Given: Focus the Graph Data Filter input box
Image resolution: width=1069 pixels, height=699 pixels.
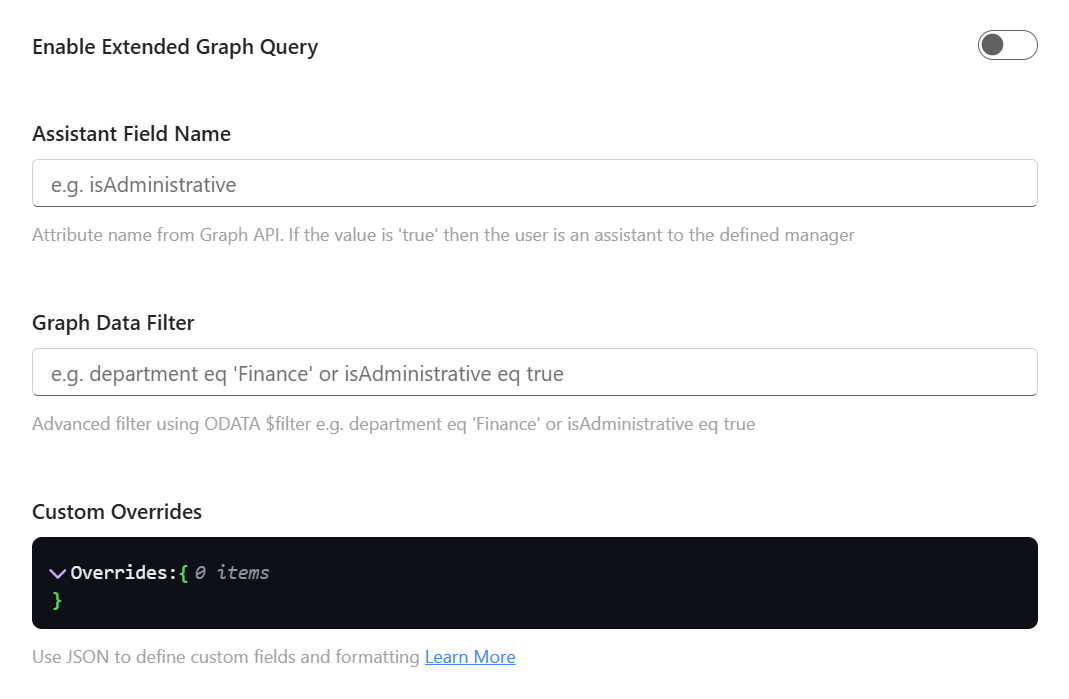Looking at the screenshot, I should tap(534, 373).
